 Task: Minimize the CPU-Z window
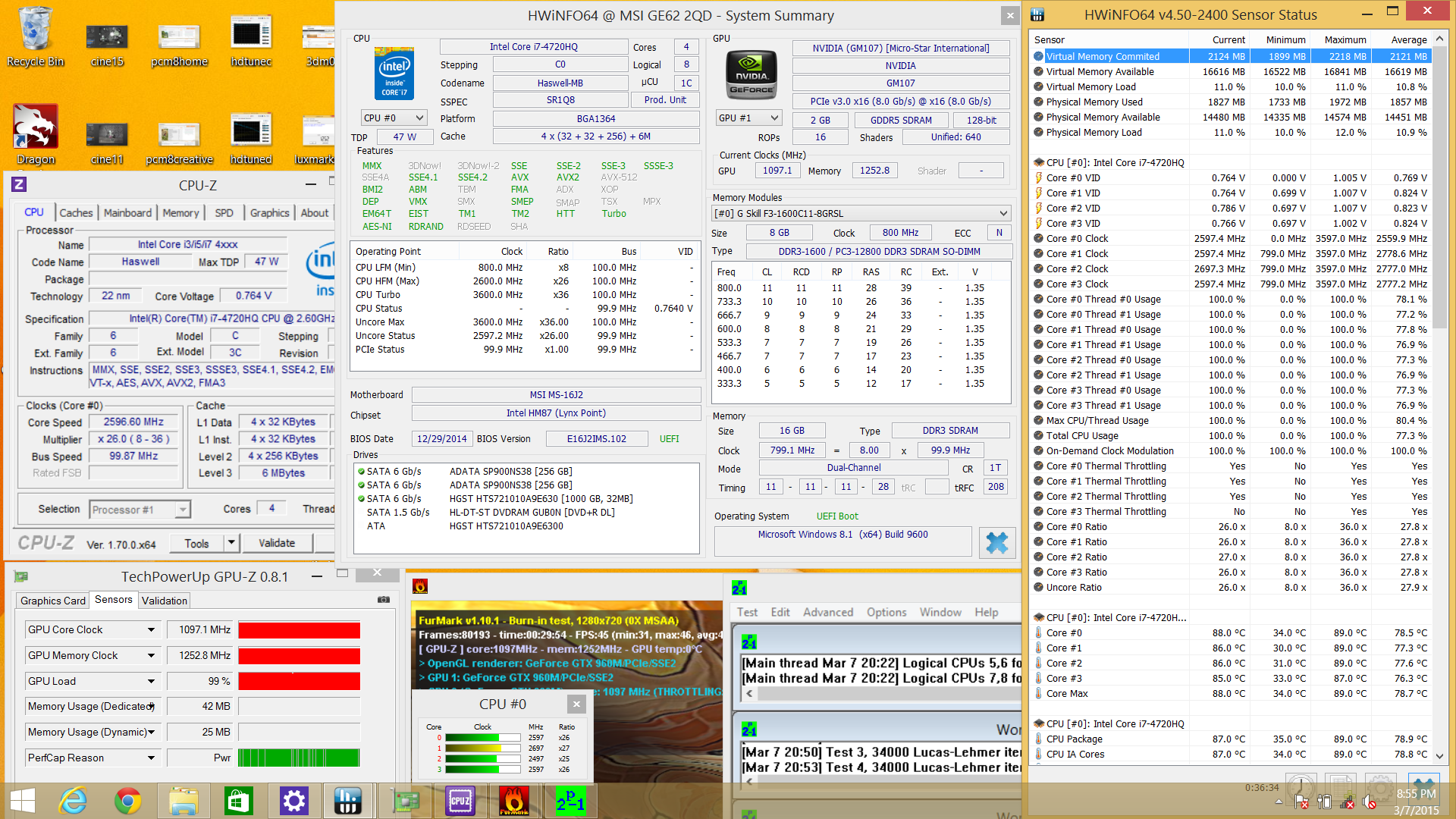tap(311, 184)
